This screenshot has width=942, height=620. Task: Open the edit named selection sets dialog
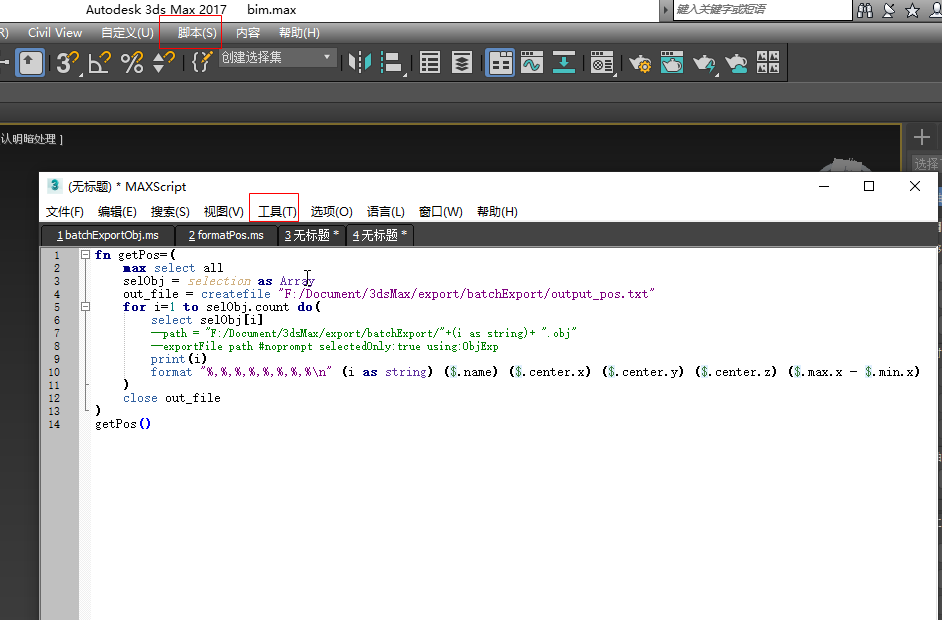[202, 62]
